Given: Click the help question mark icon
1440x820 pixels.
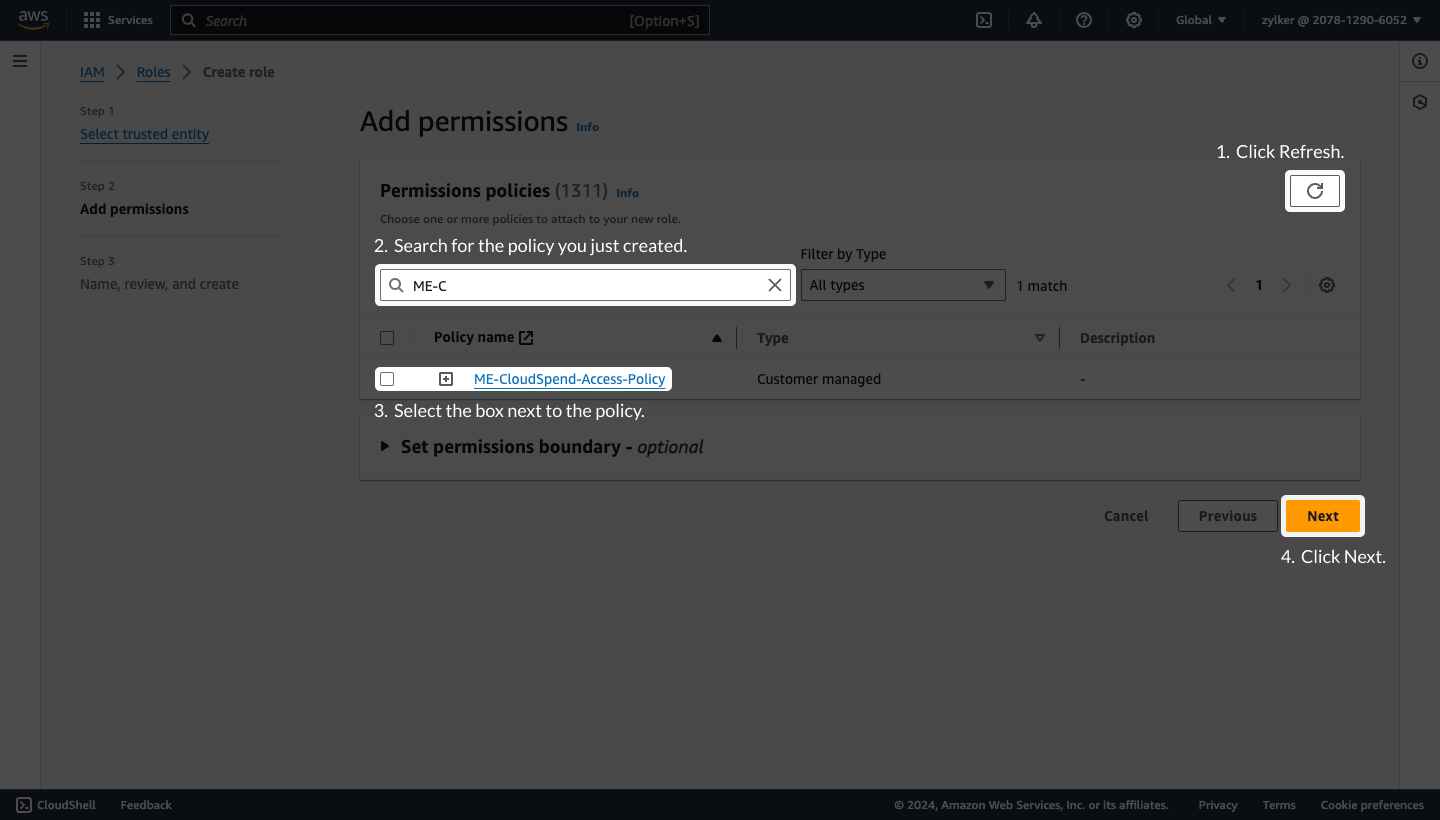Looking at the screenshot, I should (1083, 20).
